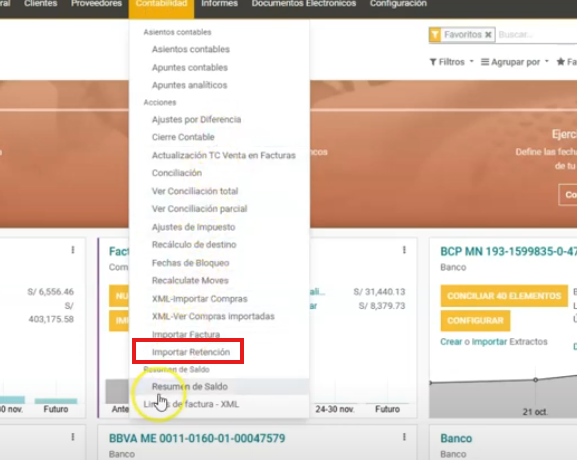
Task: Select Importar Factura entry
Action: 186,334
